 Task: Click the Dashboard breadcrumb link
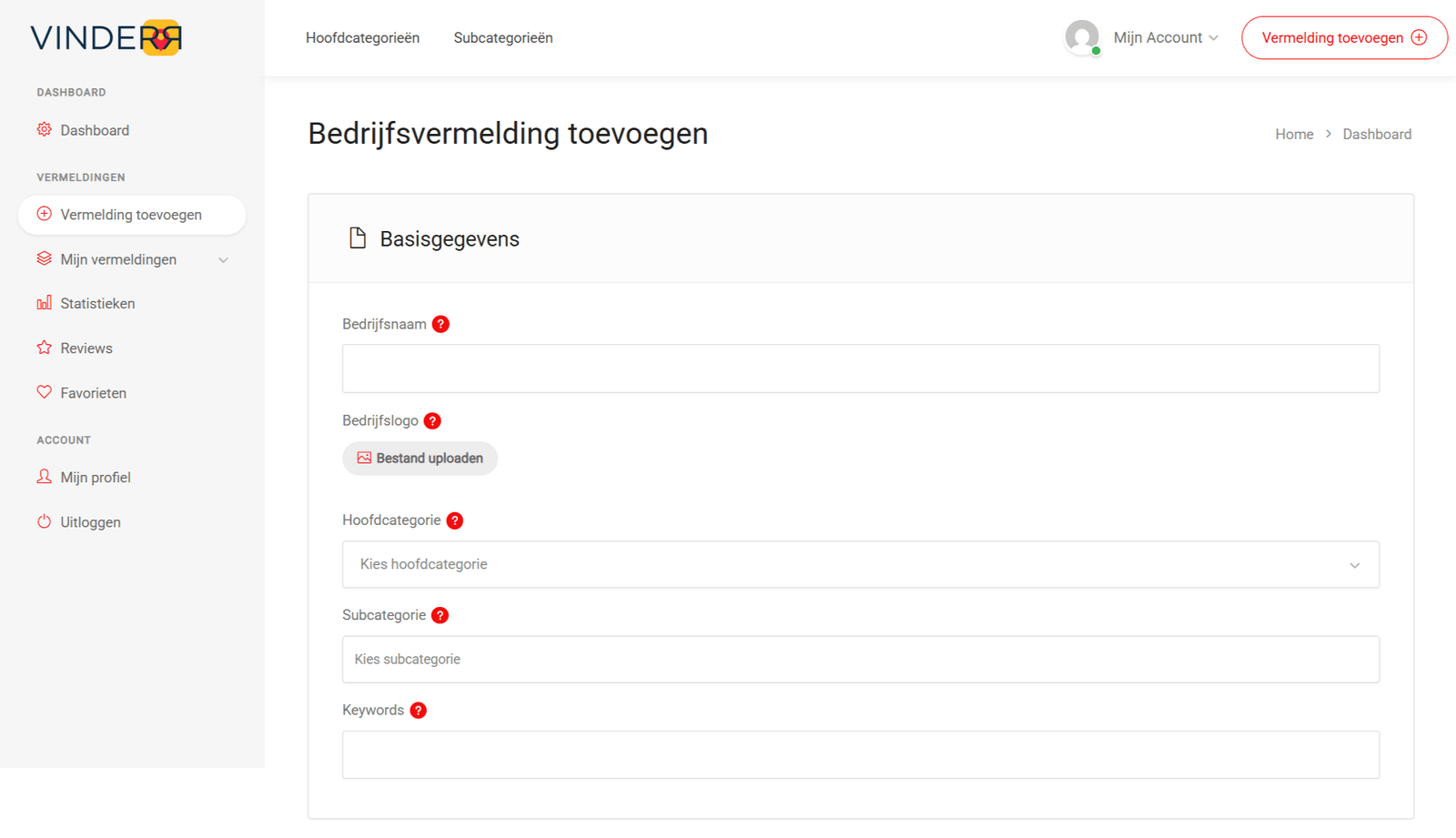point(1377,134)
